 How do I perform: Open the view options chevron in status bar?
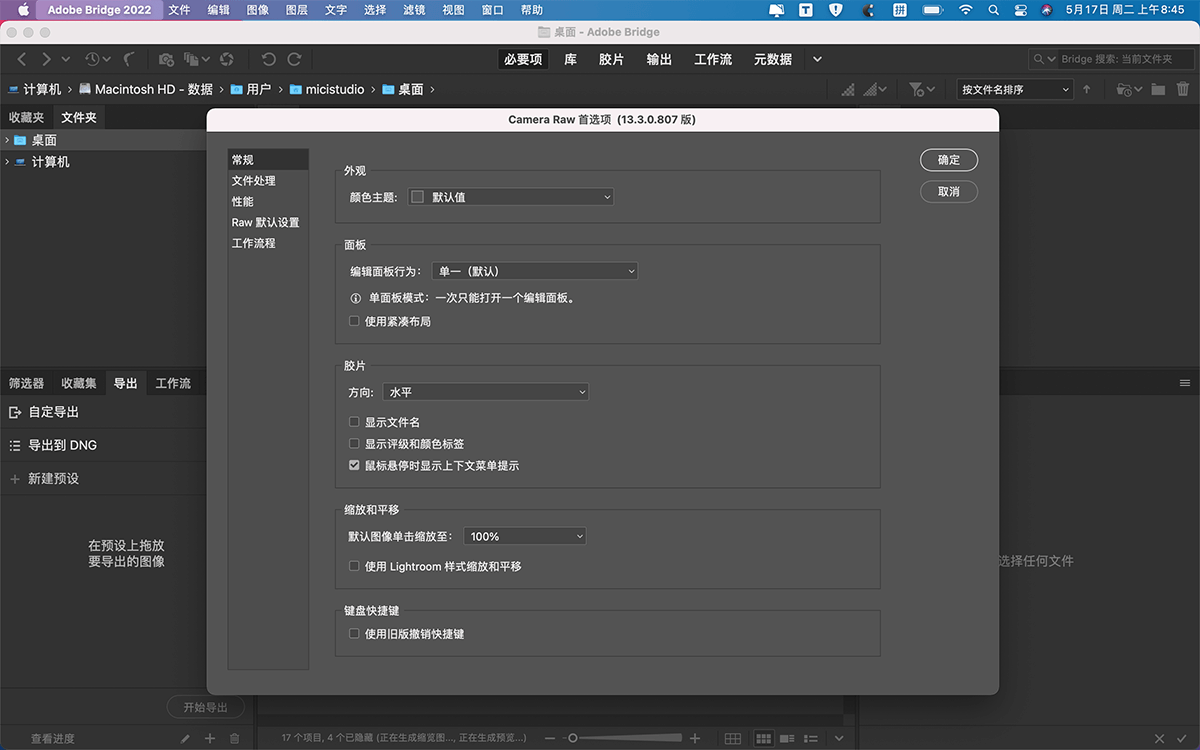(x=839, y=739)
